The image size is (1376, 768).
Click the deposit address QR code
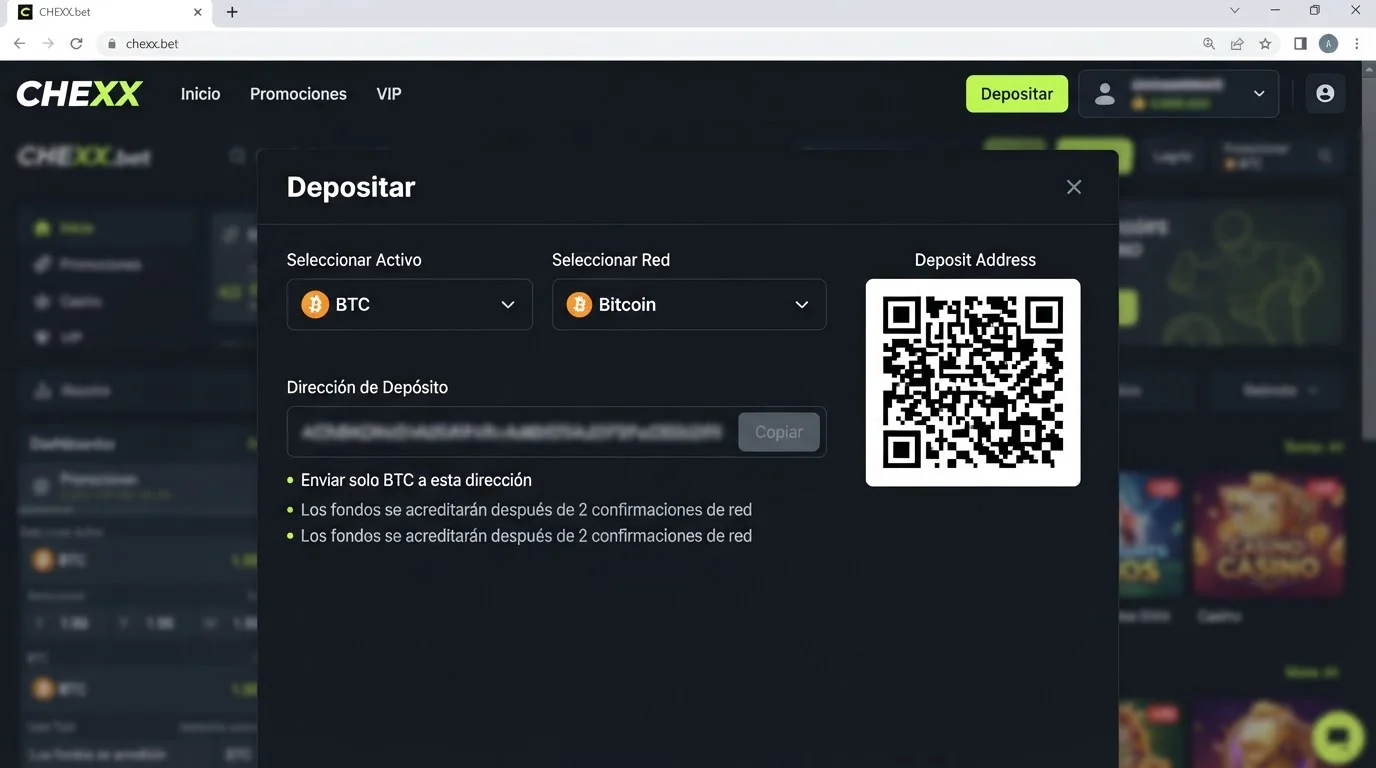click(x=973, y=383)
